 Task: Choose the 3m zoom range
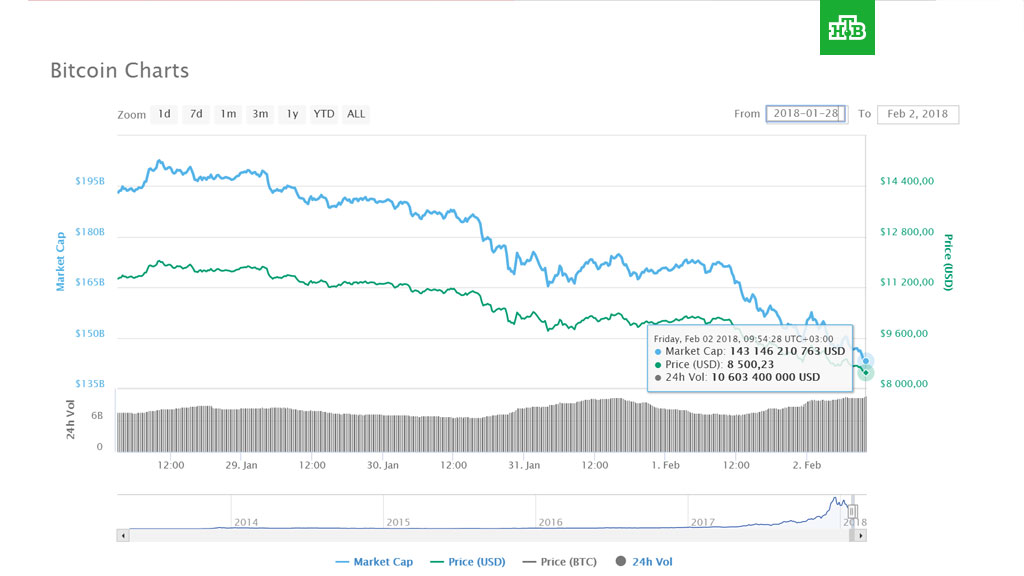260,114
